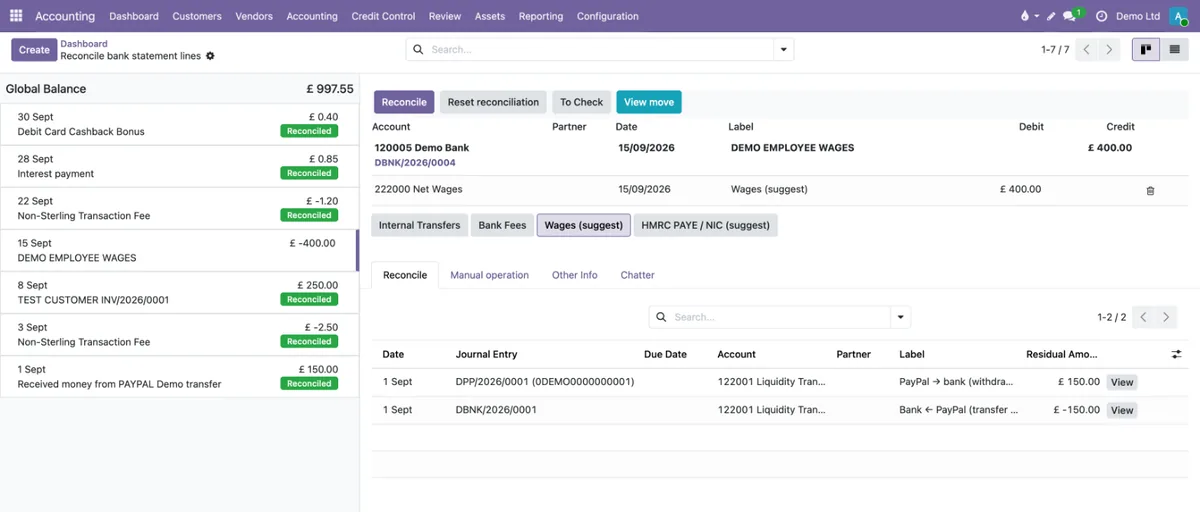
Task: Click the Accounting app title
Action: tap(65, 16)
